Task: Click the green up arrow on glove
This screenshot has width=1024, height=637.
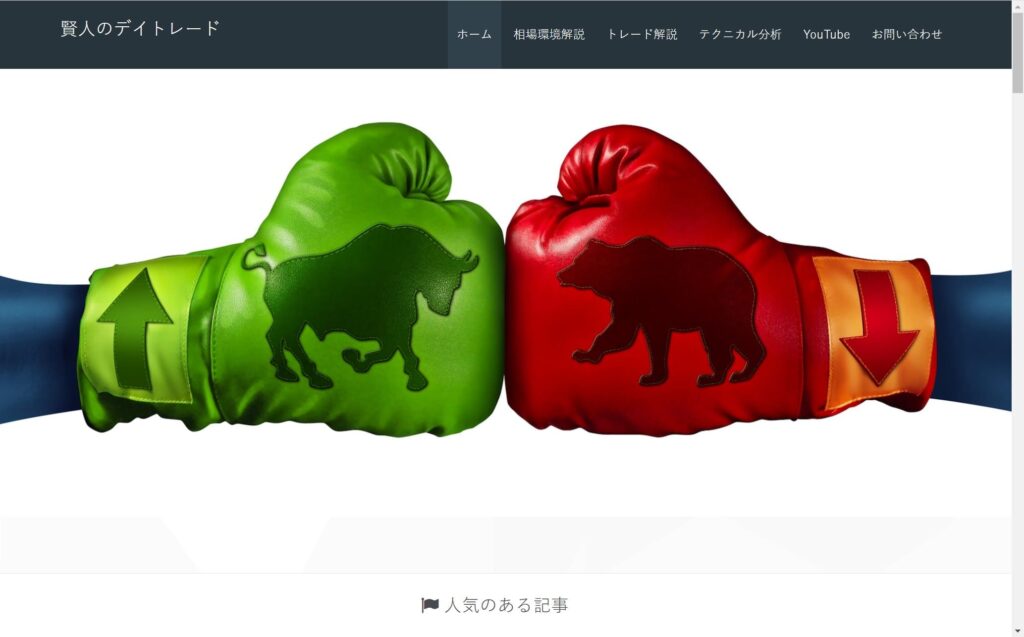Action: point(135,329)
